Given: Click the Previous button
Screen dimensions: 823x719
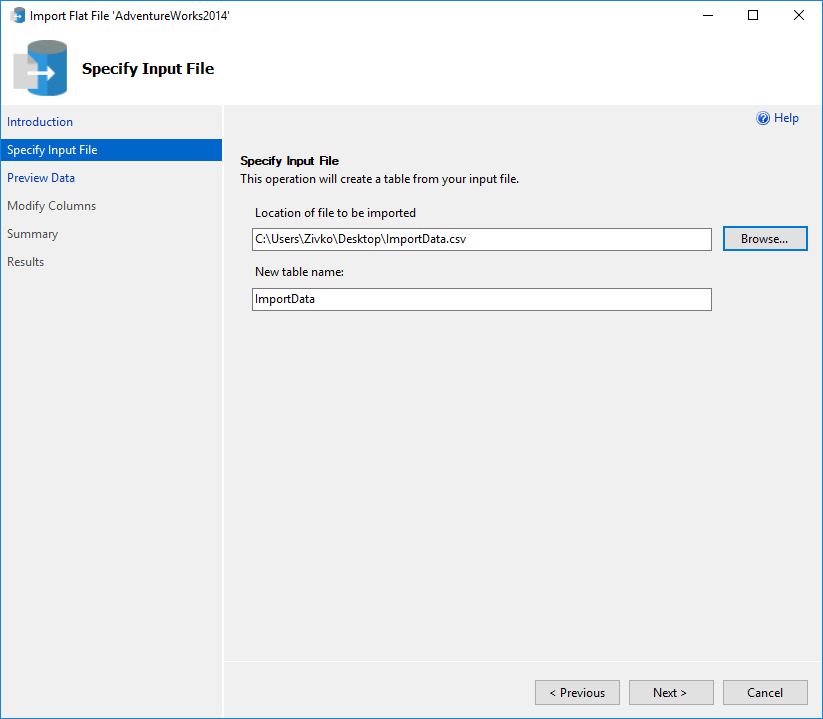Looking at the screenshot, I should (577, 692).
